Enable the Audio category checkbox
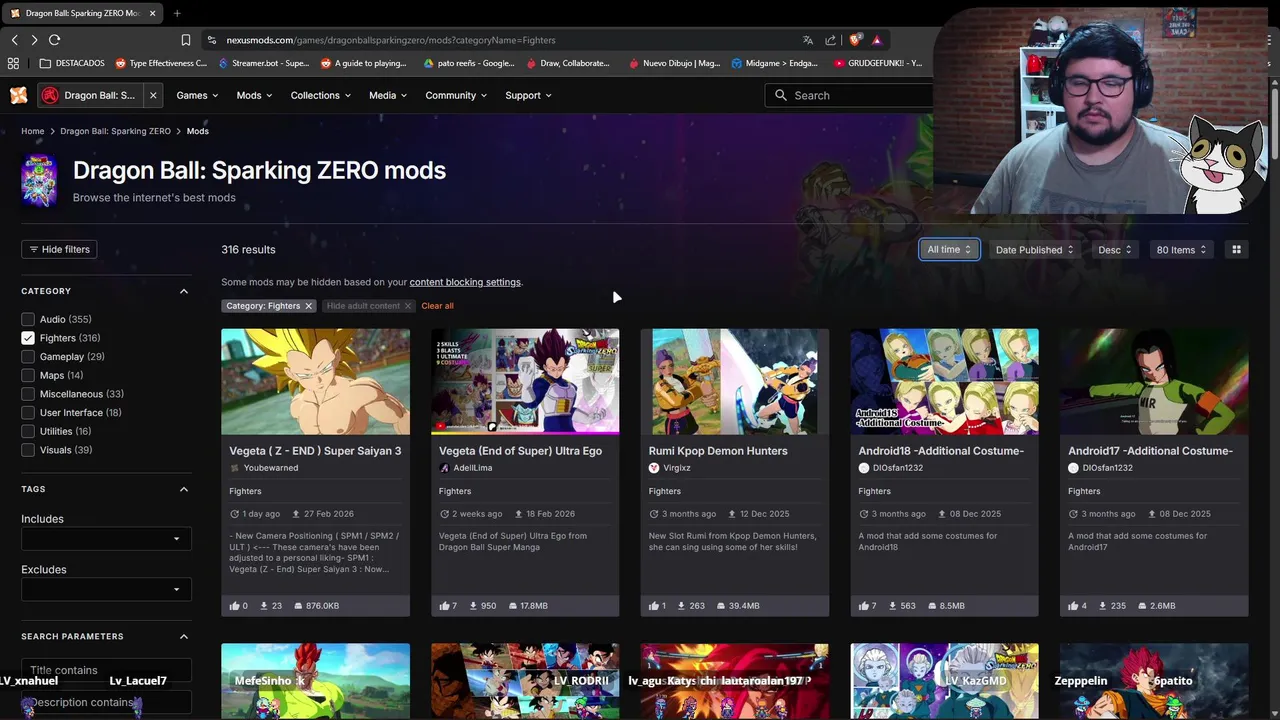1280x720 pixels. tap(28, 319)
